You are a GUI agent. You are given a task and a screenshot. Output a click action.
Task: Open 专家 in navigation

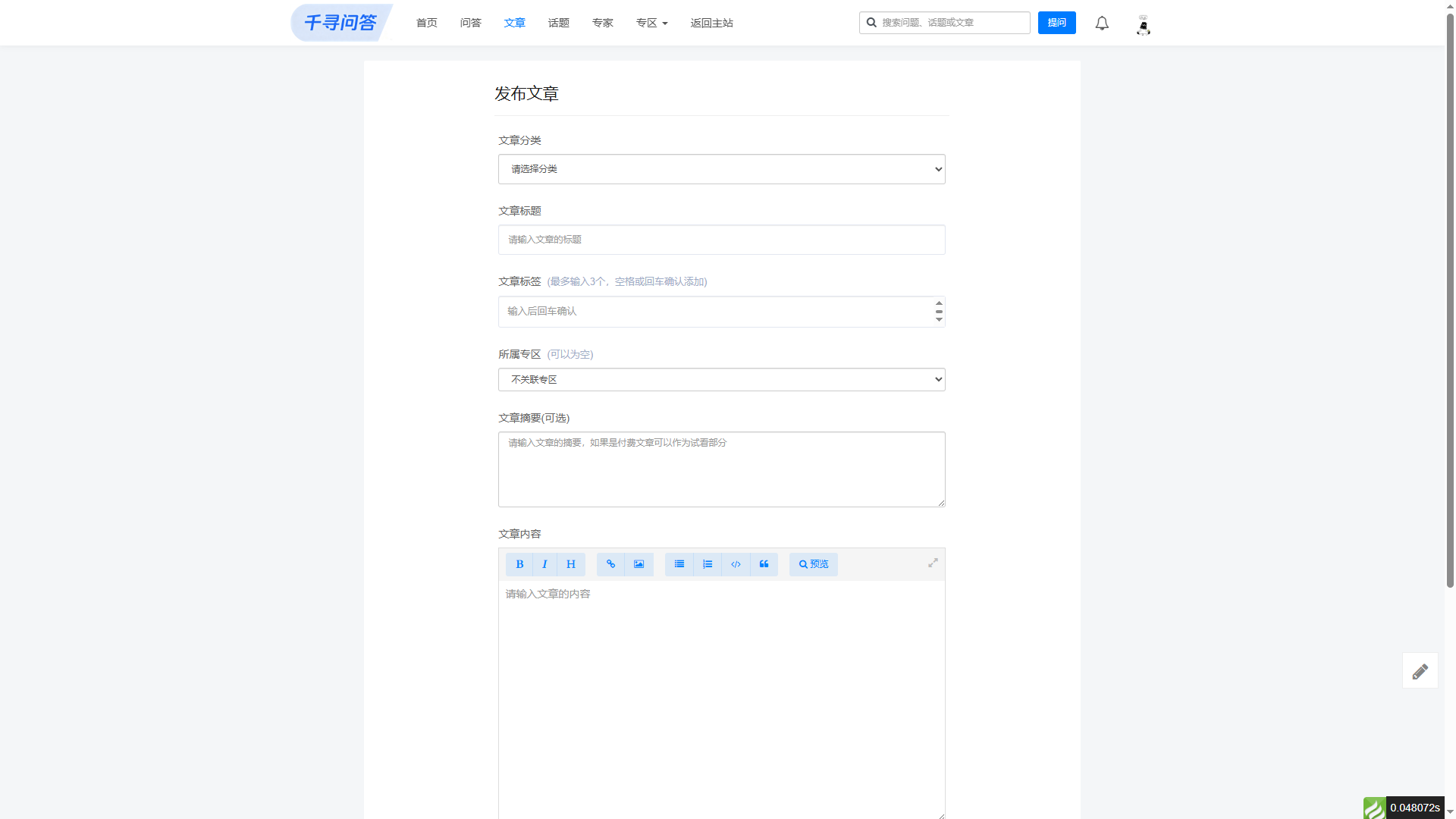tap(603, 23)
